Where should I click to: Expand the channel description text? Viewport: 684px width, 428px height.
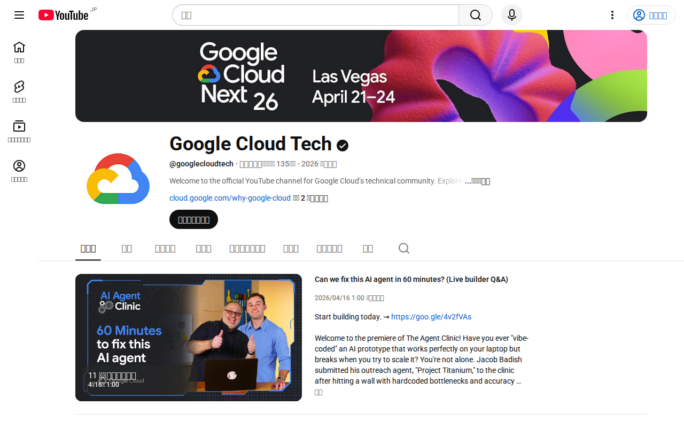pyautogui.click(x=478, y=181)
